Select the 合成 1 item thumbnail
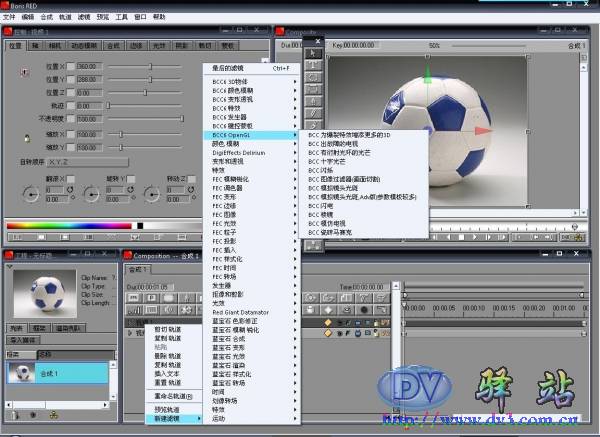Screen dimensions: 600x437 pos(21,373)
